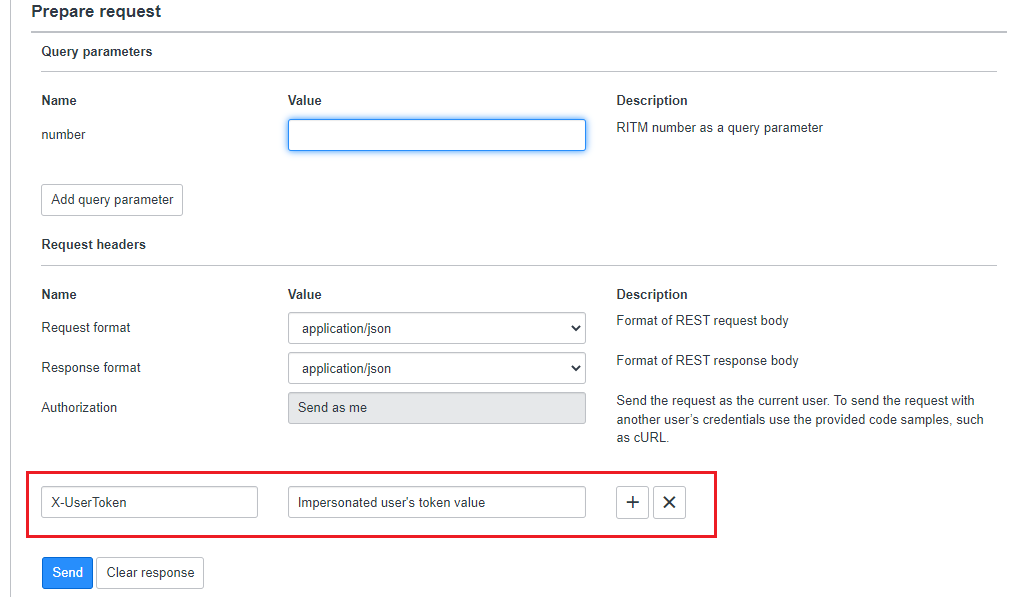Click the Prepare request heading
This screenshot has height=597, width=1009.
pos(96,12)
